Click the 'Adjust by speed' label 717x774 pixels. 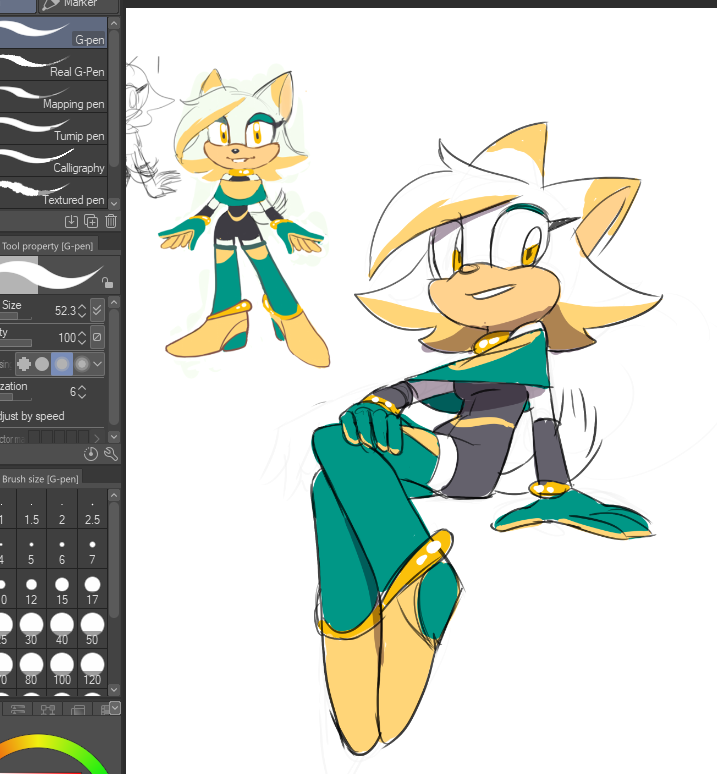tap(32, 416)
